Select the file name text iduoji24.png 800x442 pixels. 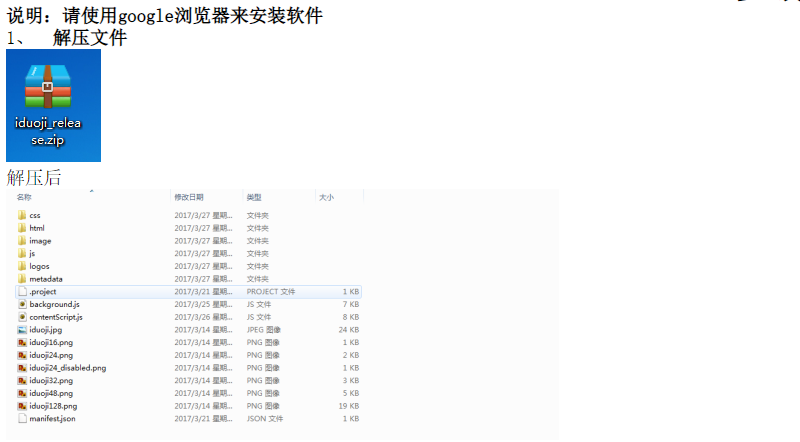coord(51,355)
